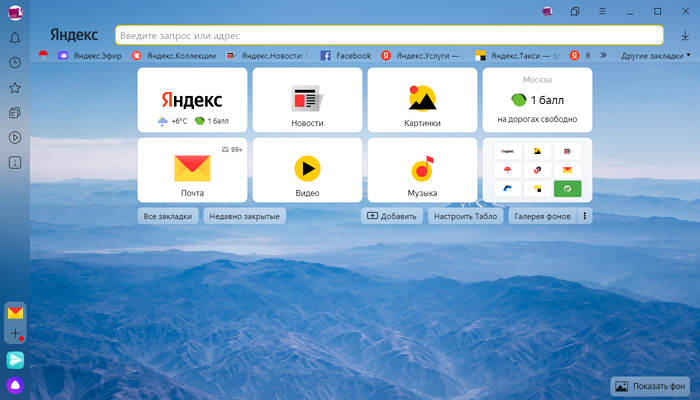700x400 pixels.
Task: Open mini mail envelope in the folder tile
Action: point(567,170)
